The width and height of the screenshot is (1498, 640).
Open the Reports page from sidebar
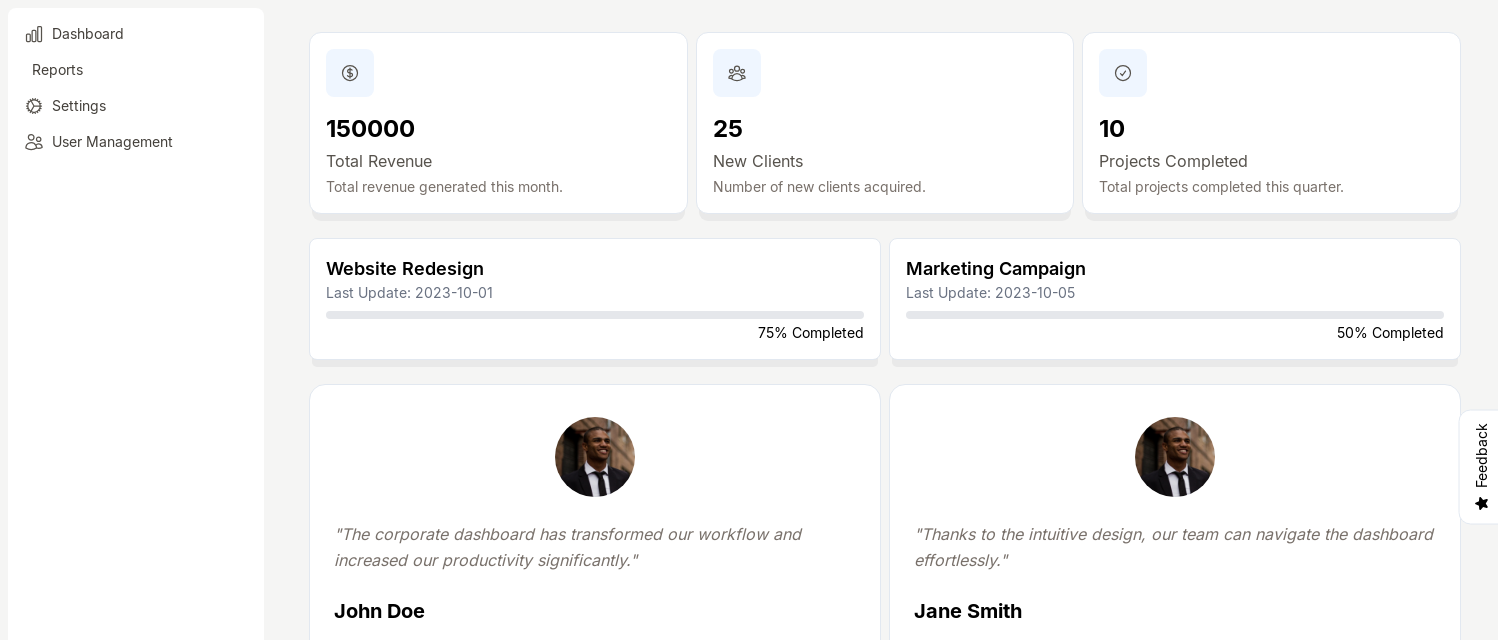click(x=57, y=70)
